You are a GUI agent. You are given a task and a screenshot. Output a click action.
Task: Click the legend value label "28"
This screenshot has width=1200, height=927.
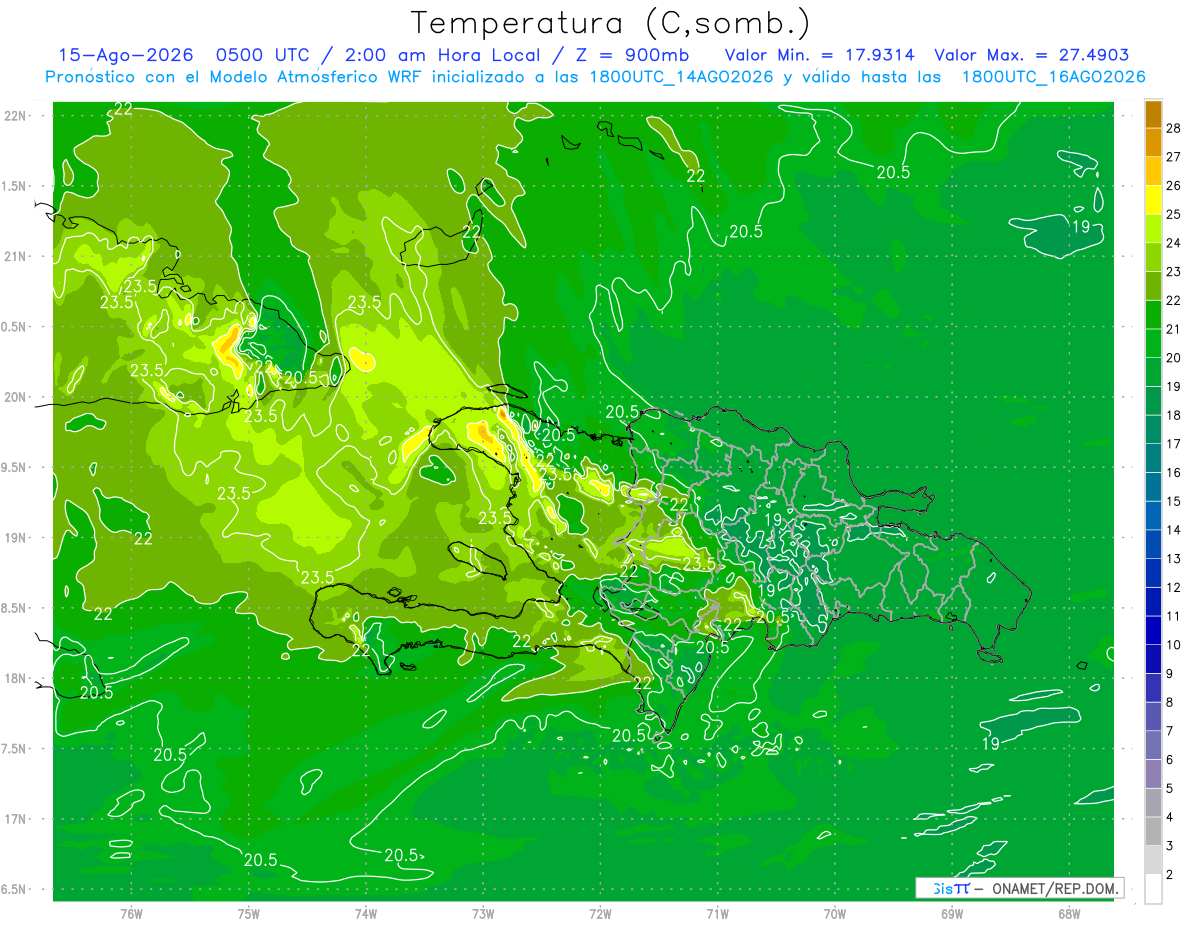tap(1173, 128)
